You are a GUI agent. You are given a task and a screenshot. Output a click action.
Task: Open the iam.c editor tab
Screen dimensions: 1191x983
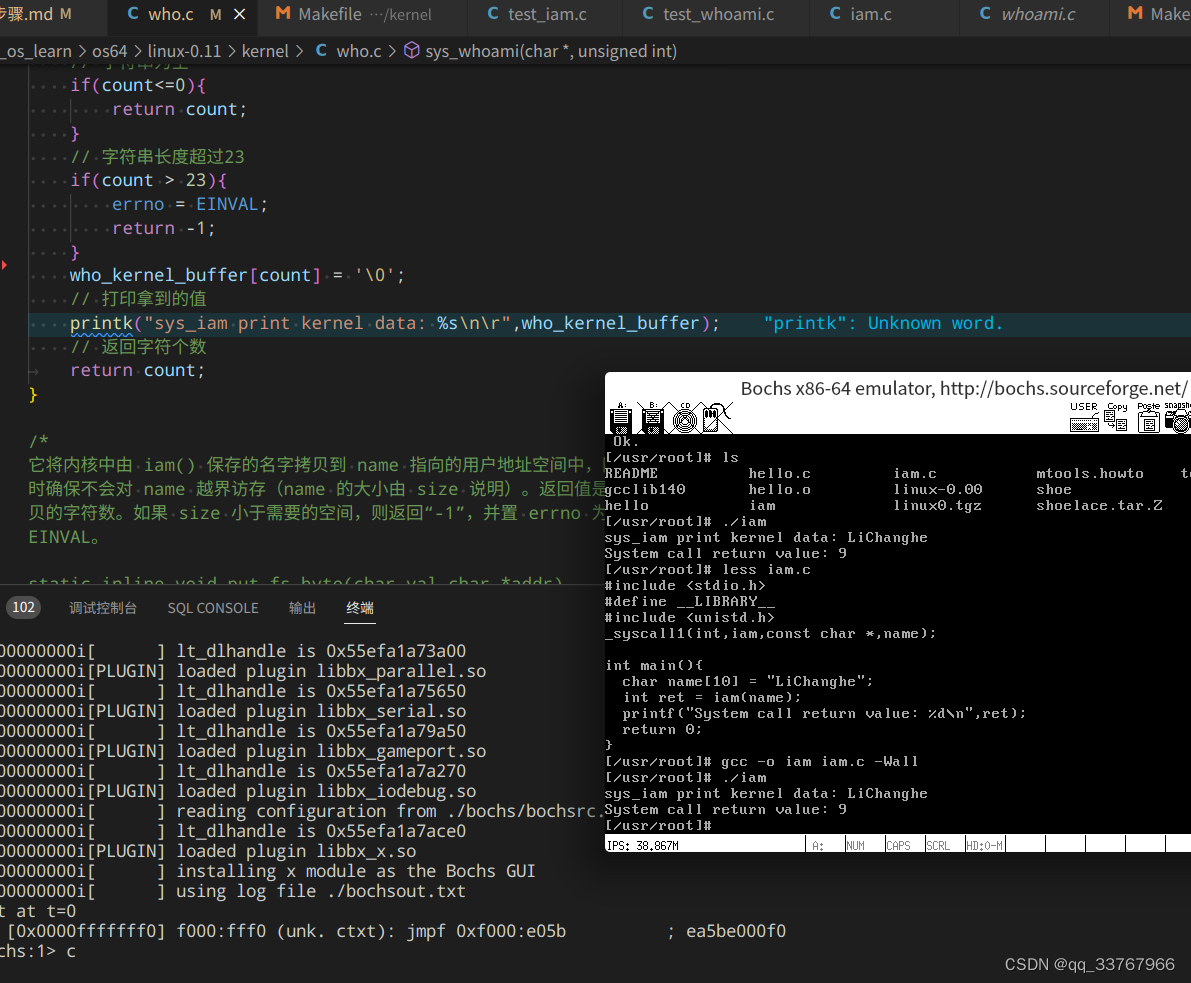click(x=861, y=14)
